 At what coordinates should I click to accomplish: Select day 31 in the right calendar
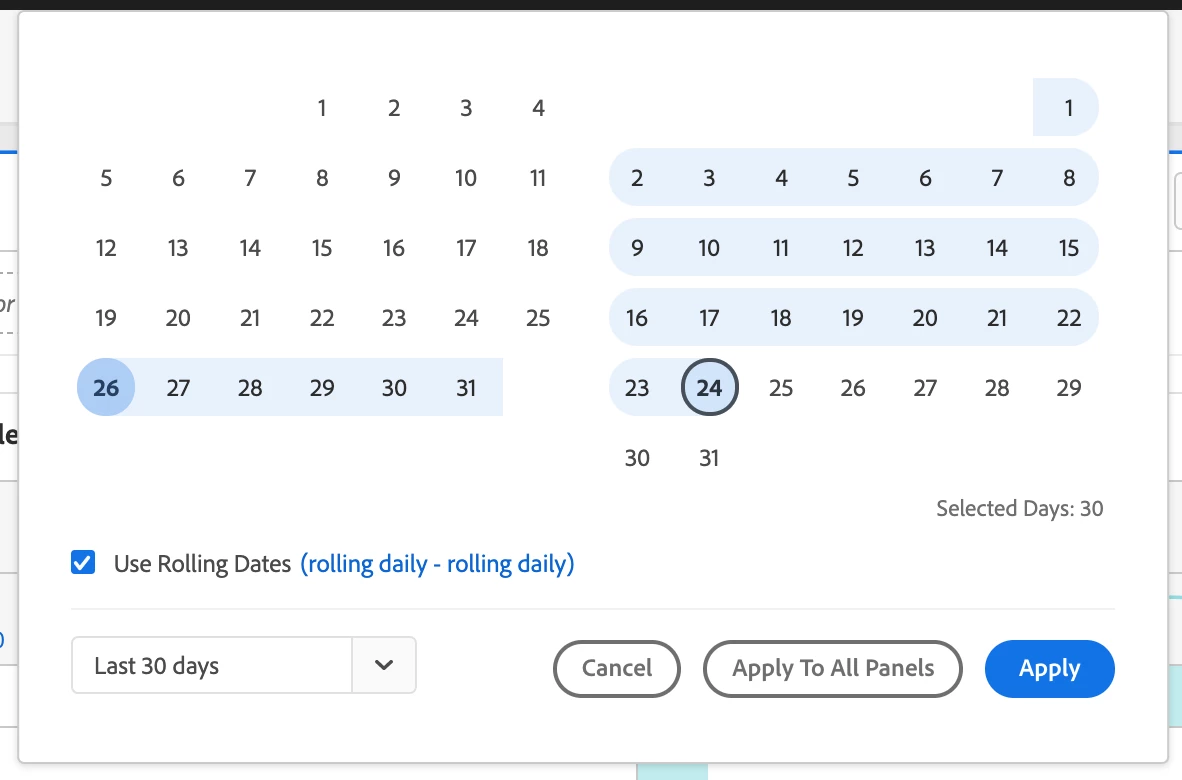tap(709, 457)
